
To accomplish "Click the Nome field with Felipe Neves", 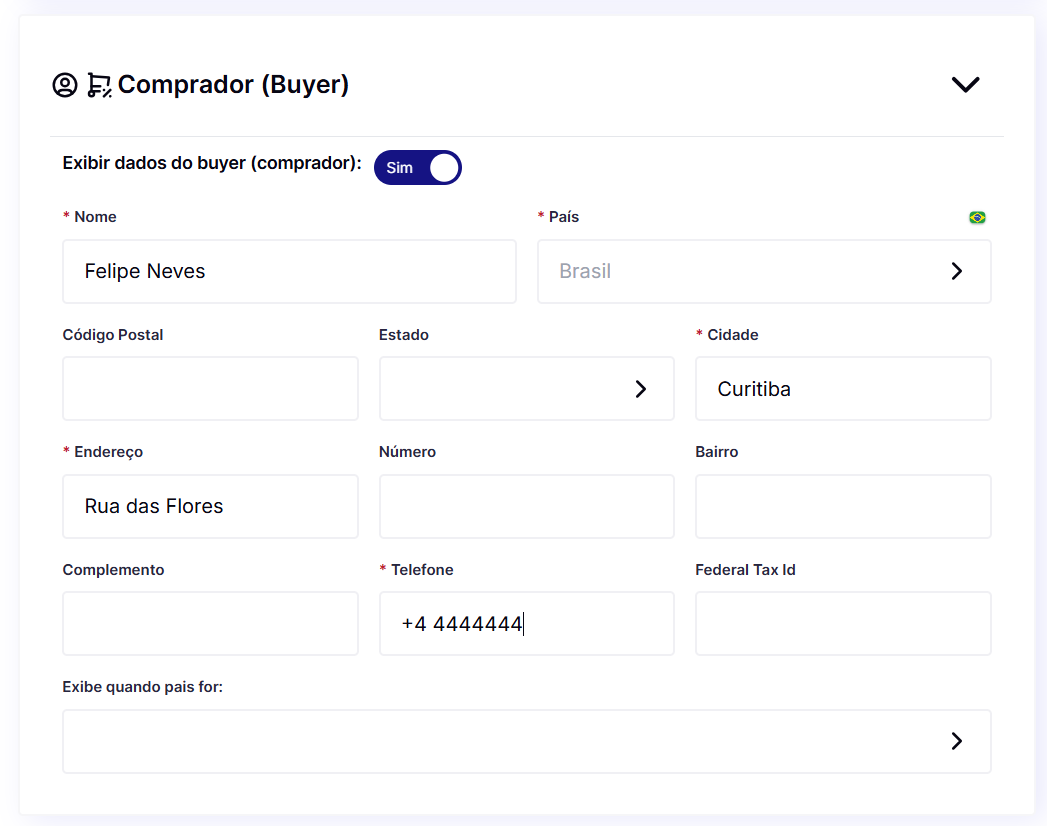I will click(289, 271).
